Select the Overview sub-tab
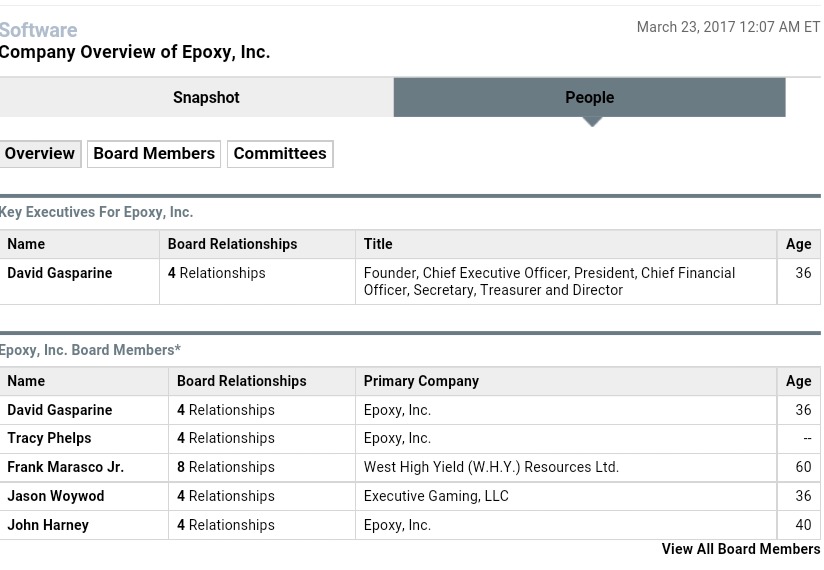This screenshot has height=570, width=824. point(39,153)
